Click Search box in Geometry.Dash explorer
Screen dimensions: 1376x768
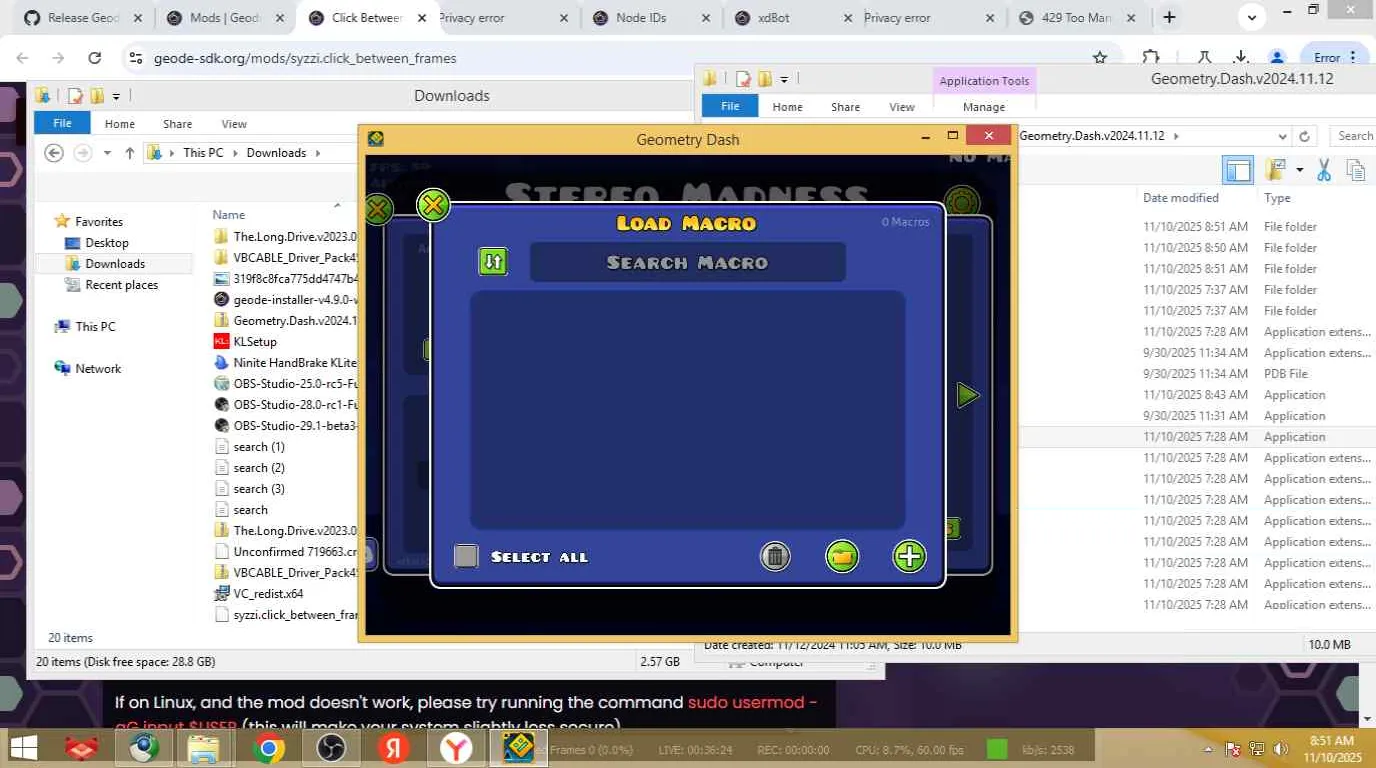pos(1352,136)
